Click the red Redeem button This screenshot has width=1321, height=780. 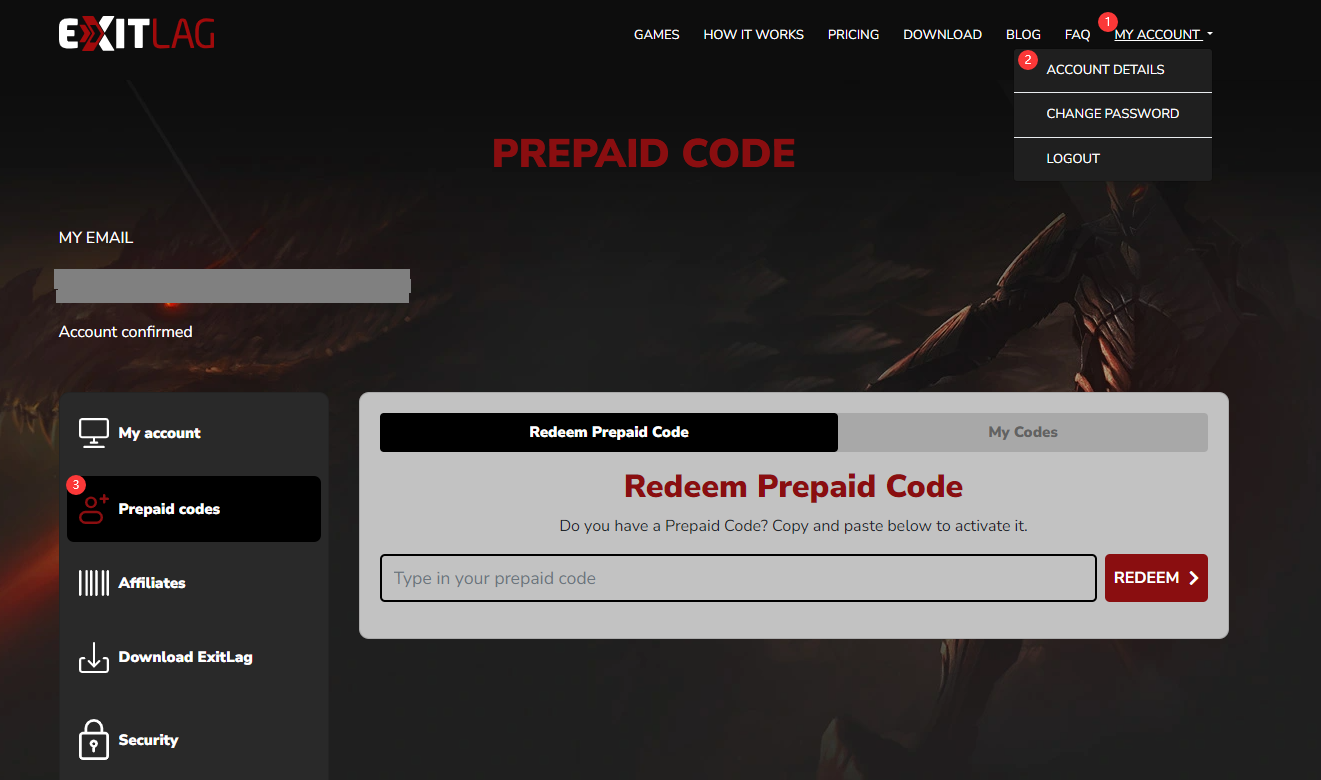click(x=1156, y=578)
